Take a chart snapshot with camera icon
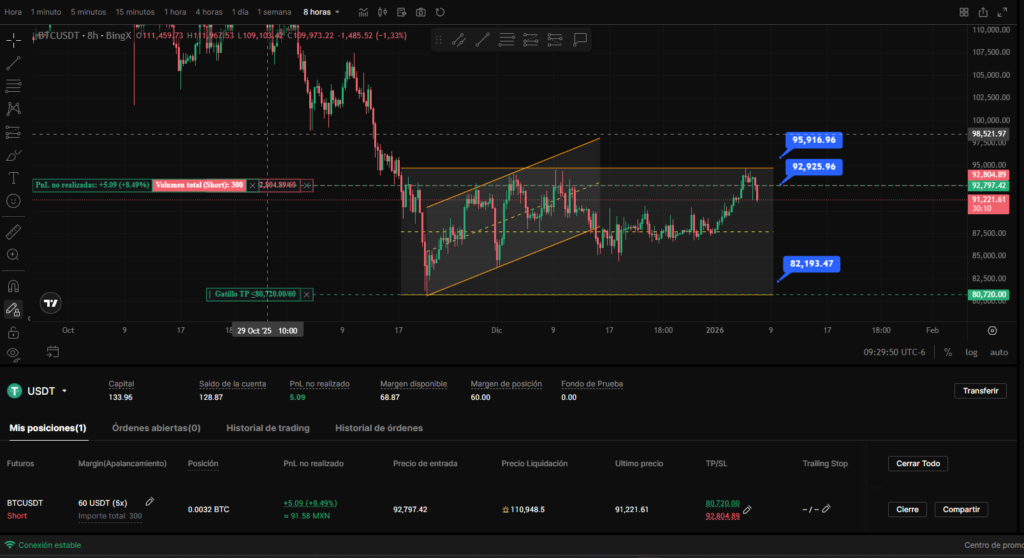This screenshot has width=1024, height=558. point(420,12)
